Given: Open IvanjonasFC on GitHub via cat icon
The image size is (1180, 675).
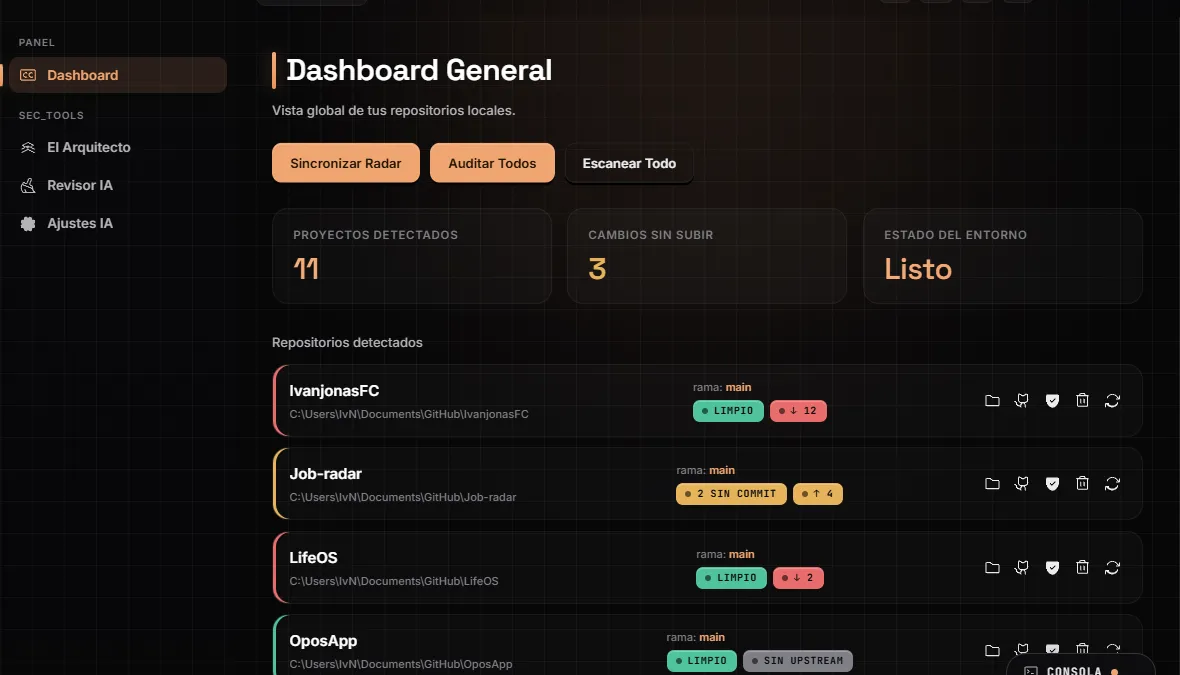Looking at the screenshot, I should click(x=1021, y=400).
